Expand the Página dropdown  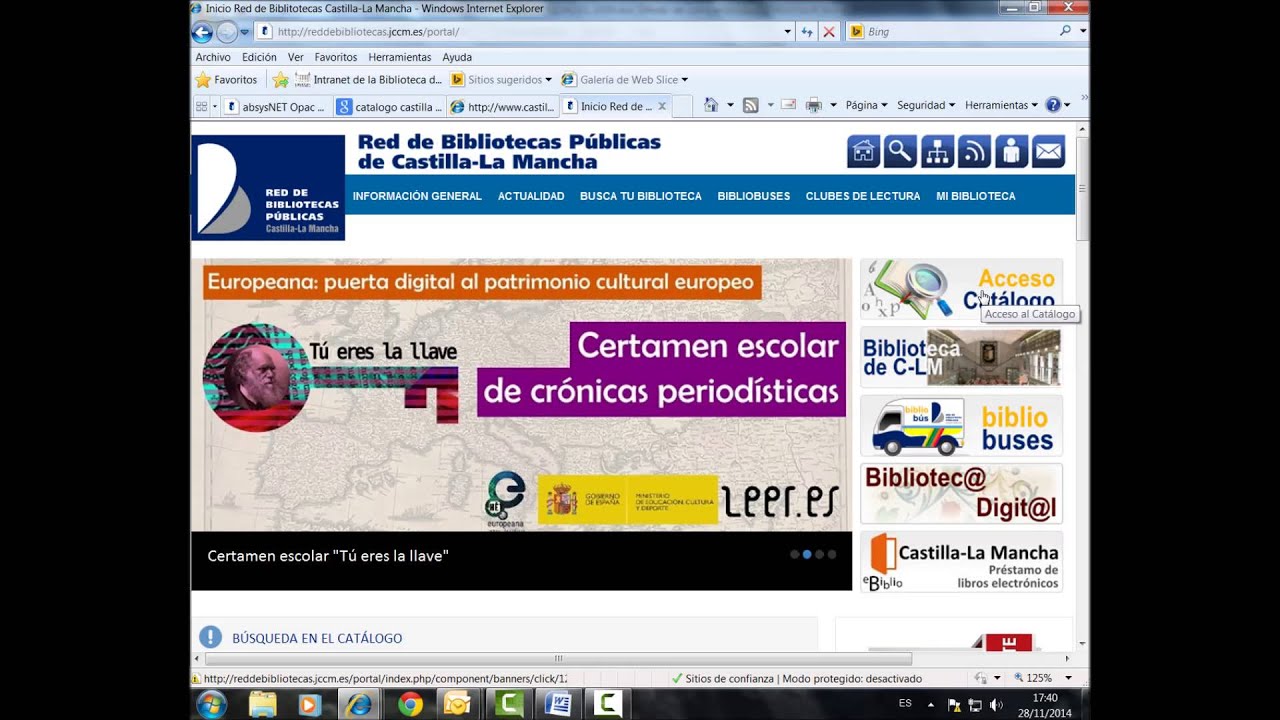tap(866, 105)
